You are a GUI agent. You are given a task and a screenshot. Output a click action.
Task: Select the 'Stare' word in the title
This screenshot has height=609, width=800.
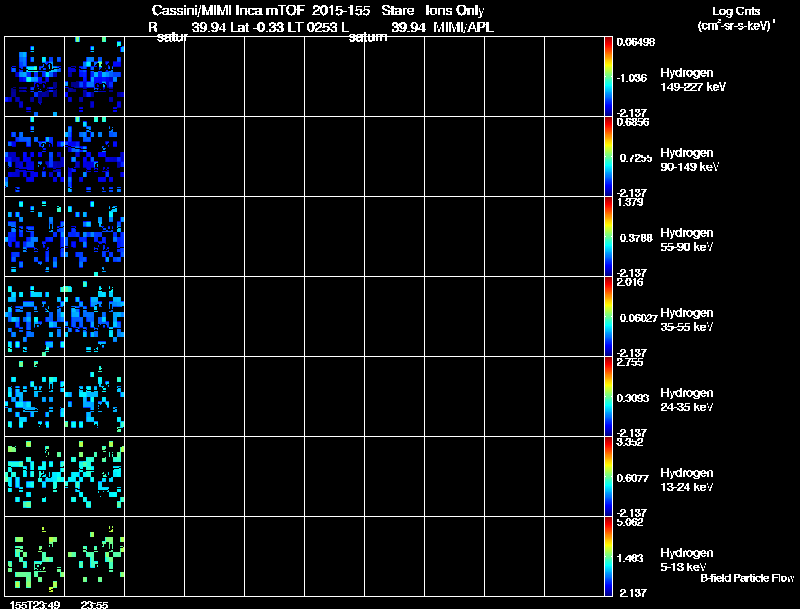[x=397, y=11]
